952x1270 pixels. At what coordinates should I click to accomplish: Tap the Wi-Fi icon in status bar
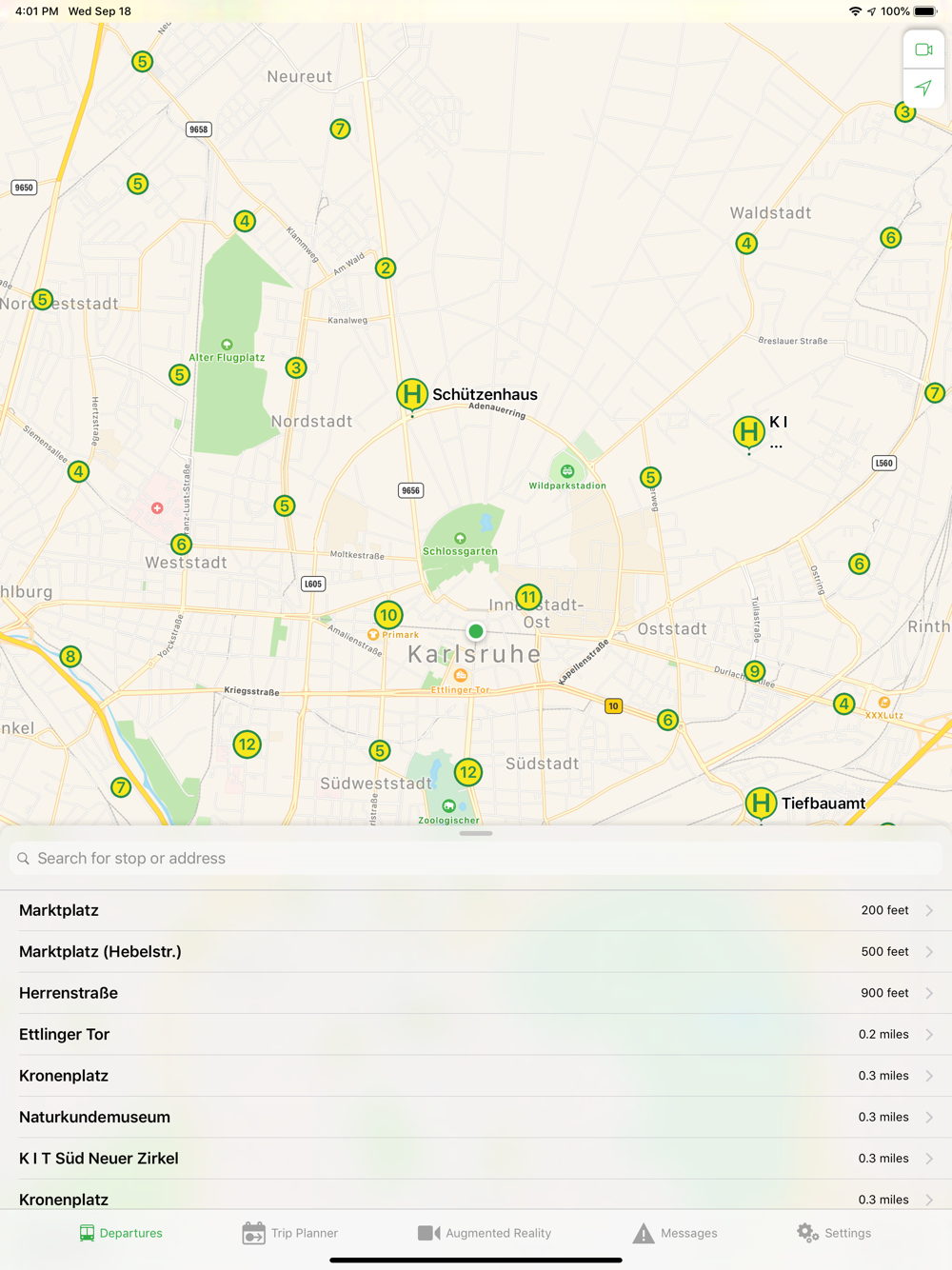click(x=855, y=11)
